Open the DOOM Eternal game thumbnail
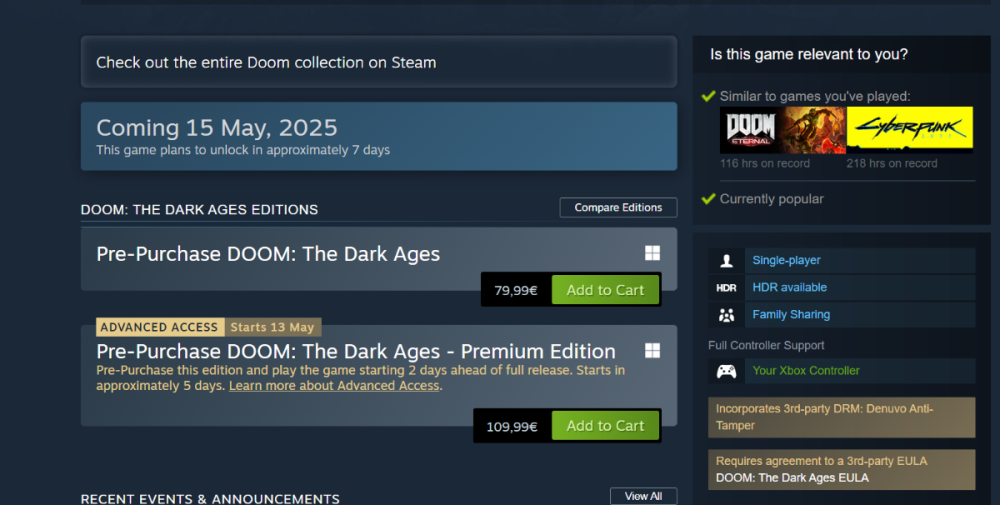 (x=749, y=130)
